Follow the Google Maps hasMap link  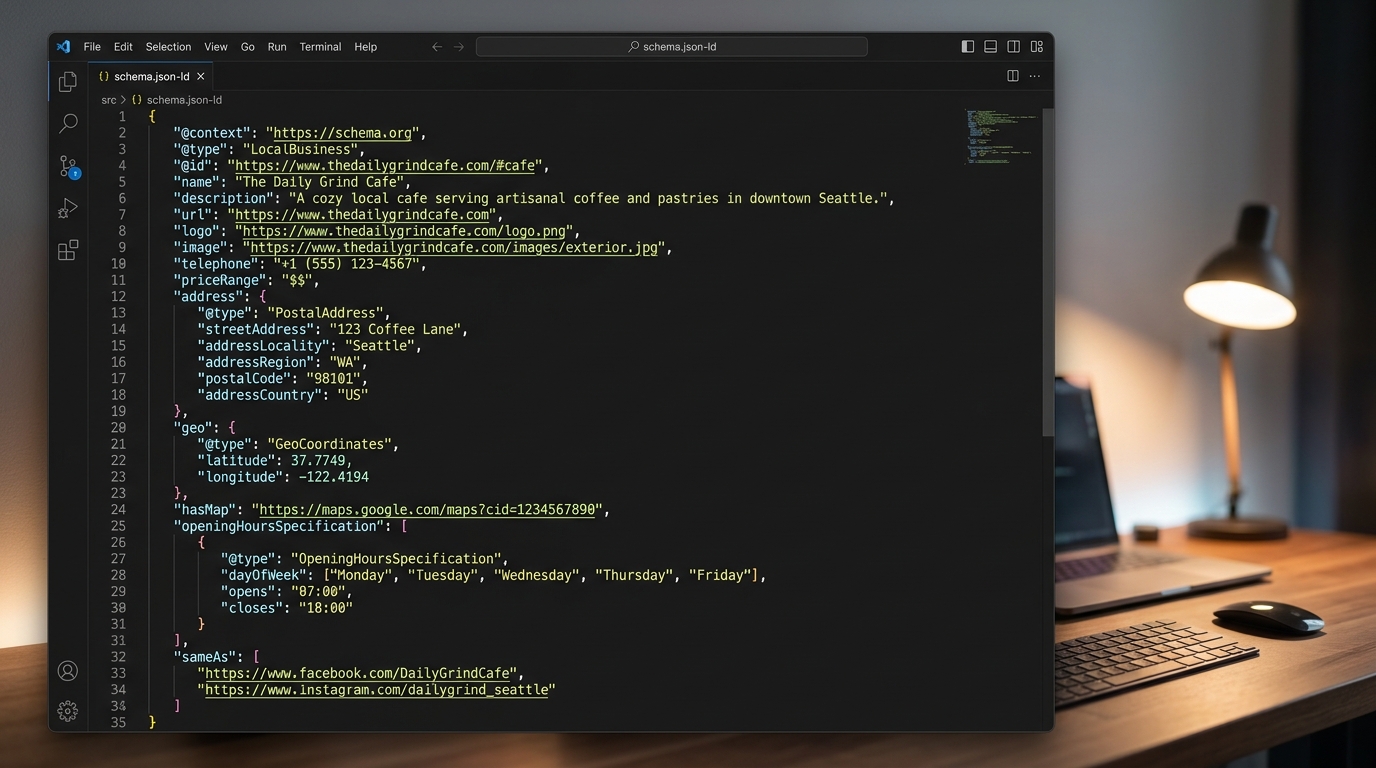coord(427,509)
